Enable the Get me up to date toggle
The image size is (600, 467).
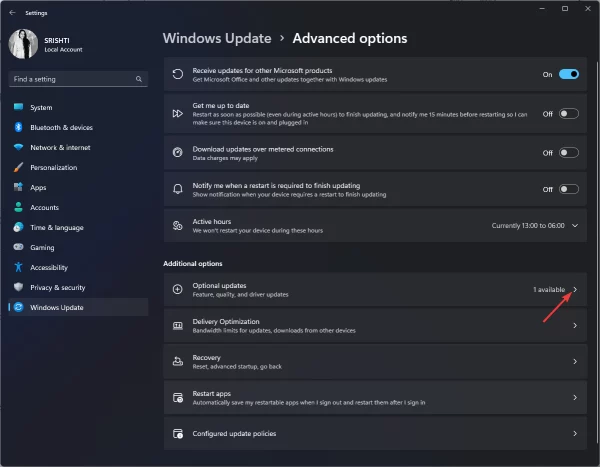[569, 114]
